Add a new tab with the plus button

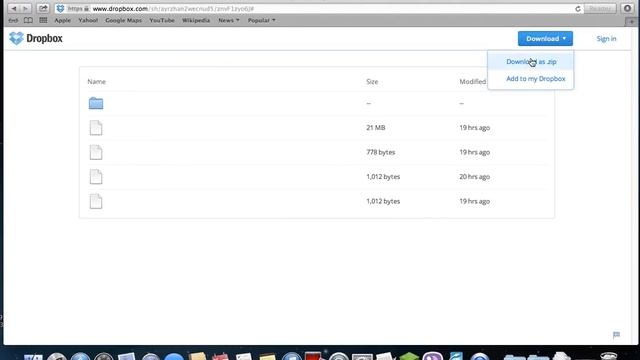[x=632, y=22]
